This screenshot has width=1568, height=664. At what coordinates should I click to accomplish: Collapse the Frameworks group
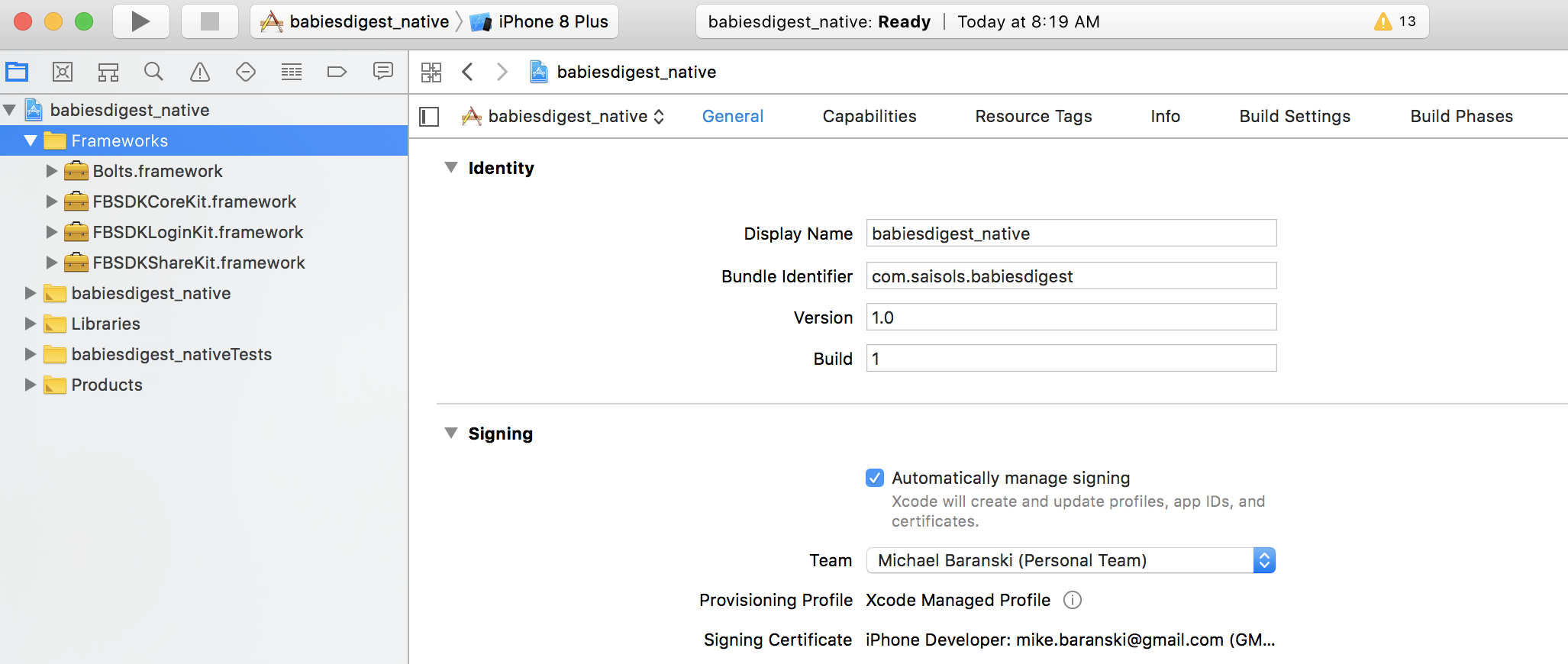[x=31, y=140]
